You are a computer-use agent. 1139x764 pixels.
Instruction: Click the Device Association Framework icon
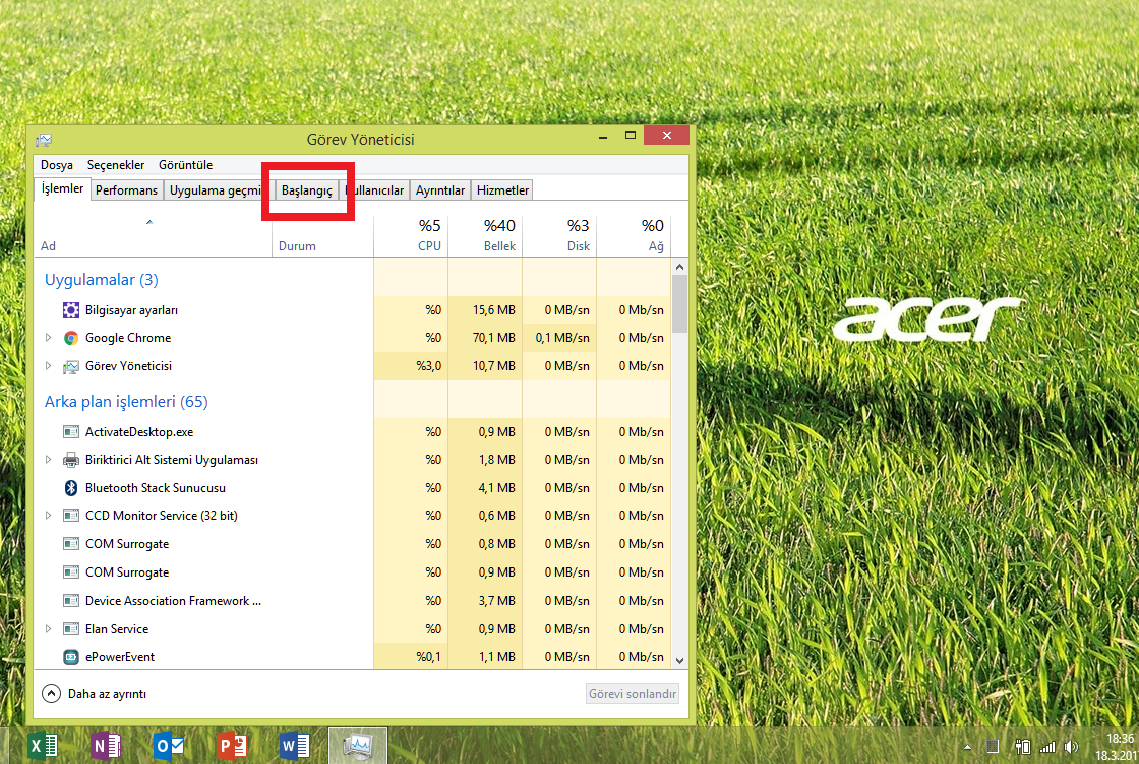70,601
